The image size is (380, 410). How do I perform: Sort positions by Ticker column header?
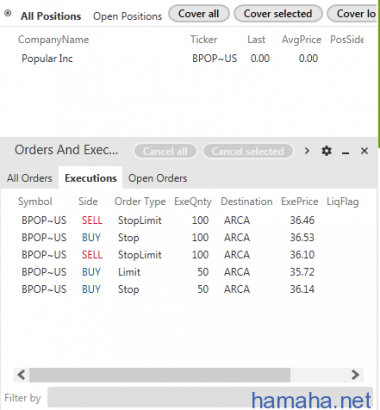tap(204, 40)
